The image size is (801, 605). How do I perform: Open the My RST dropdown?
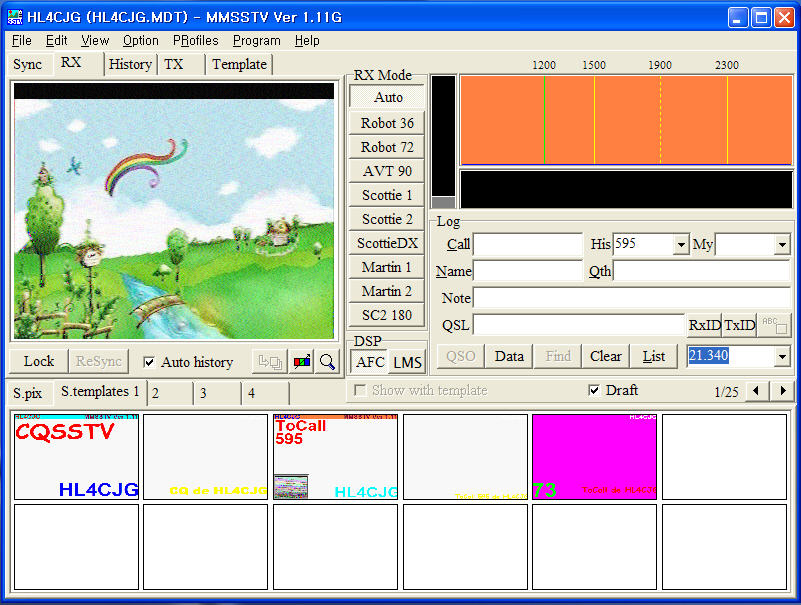(782, 245)
